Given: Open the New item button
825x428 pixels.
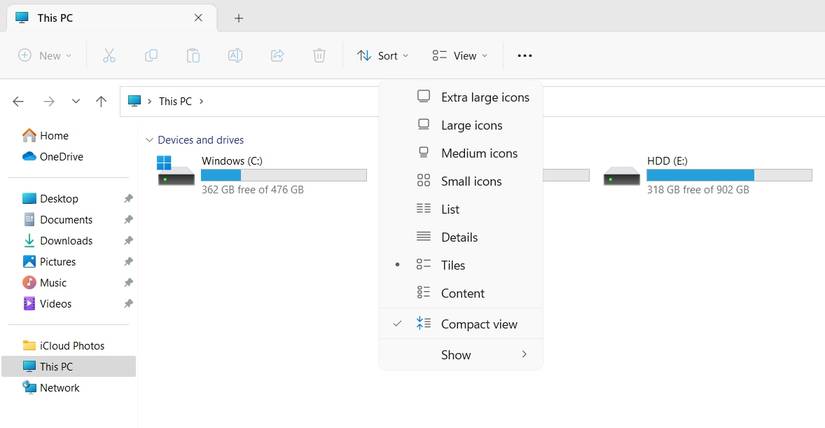Looking at the screenshot, I should (45, 56).
